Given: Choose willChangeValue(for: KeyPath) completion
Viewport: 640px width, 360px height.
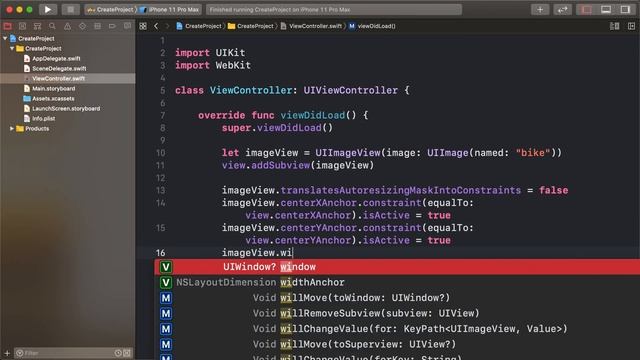Looking at the screenshot, I should [x=397, y=329].
